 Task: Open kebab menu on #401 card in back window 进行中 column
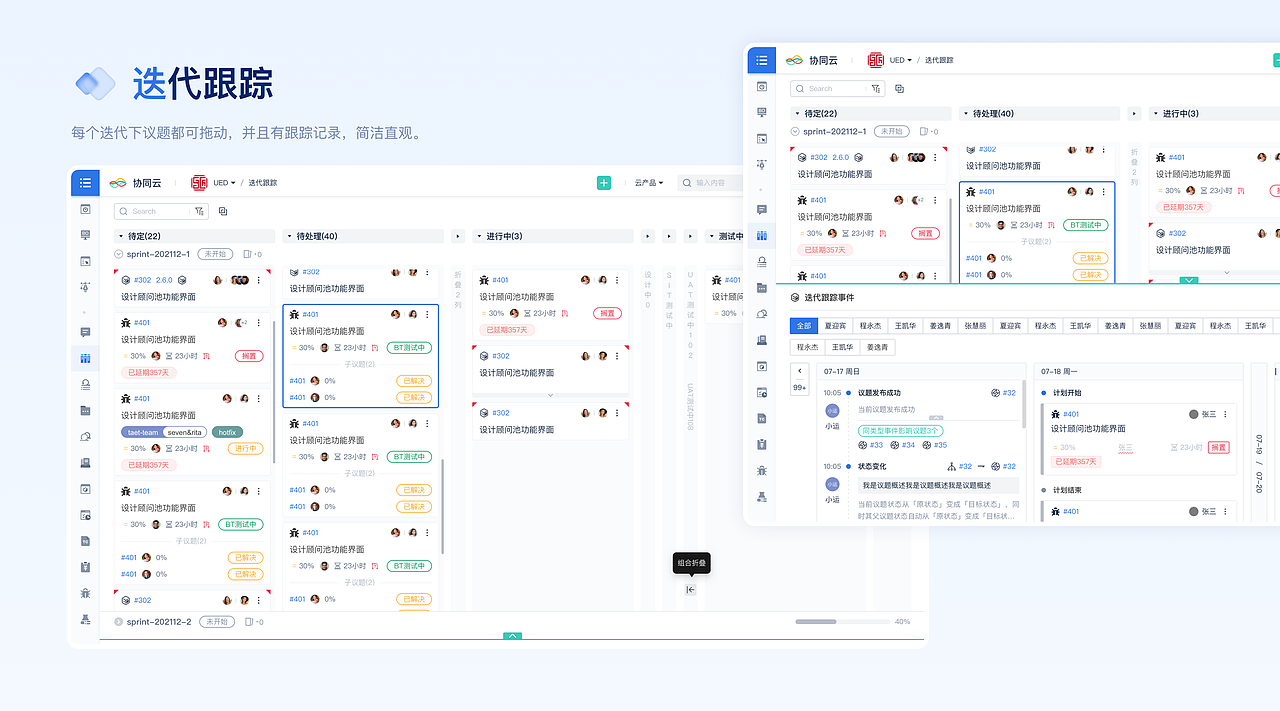pos(617,280)
